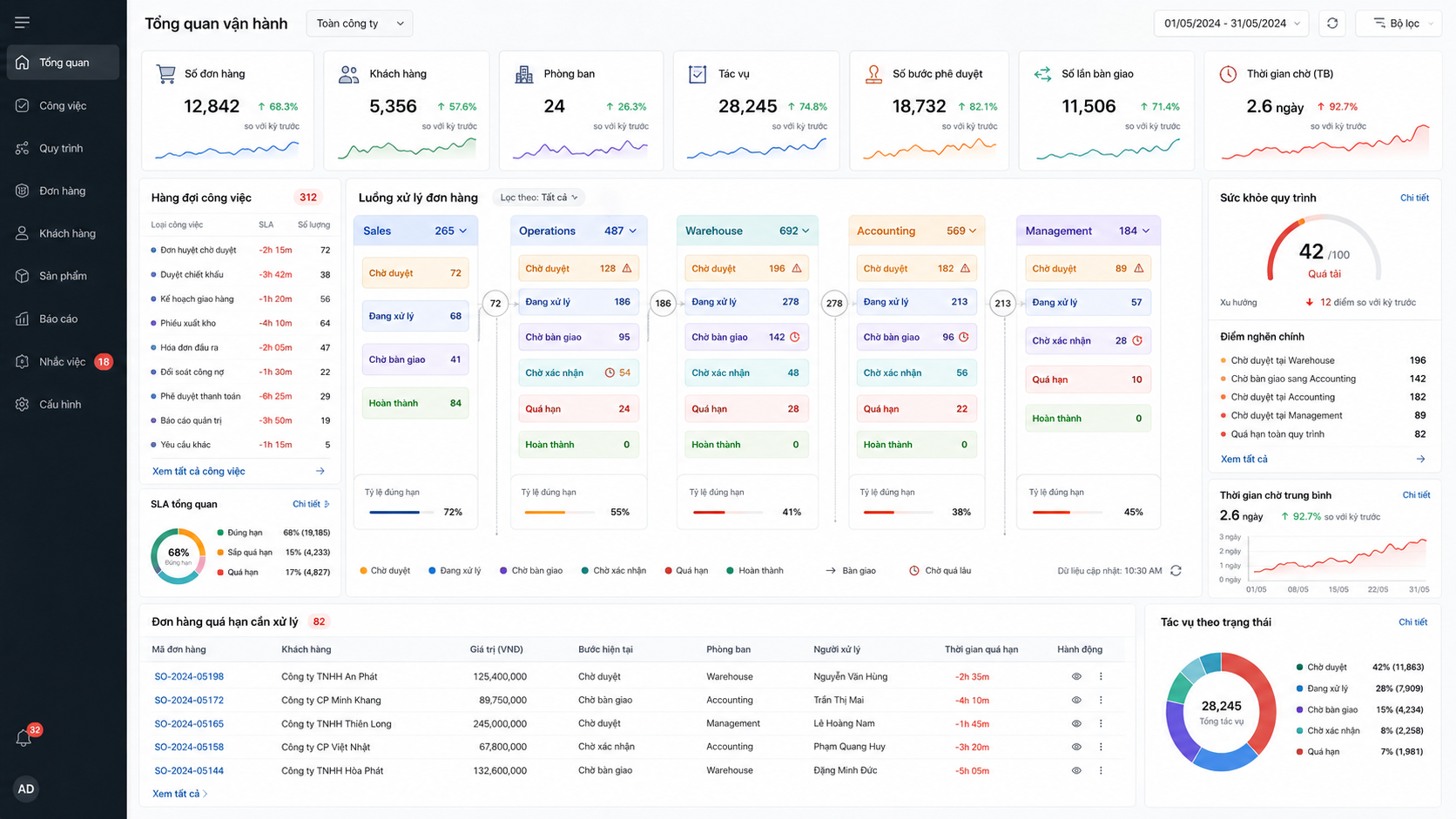Click the stamp icon in Số bước phê duyệt card
This screenshot has width=1456, height=819.
pyautogui.click(x=873, y=74)
